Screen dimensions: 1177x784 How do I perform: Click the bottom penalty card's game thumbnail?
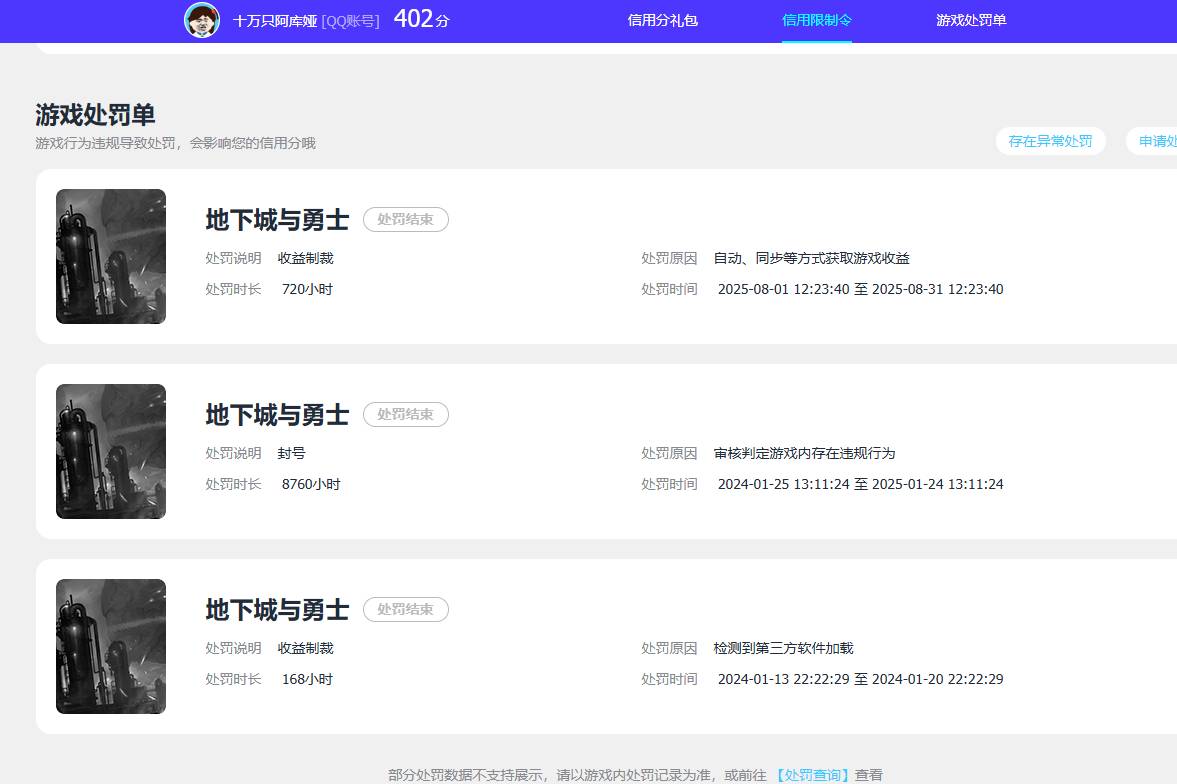click(x=110, y=646)
